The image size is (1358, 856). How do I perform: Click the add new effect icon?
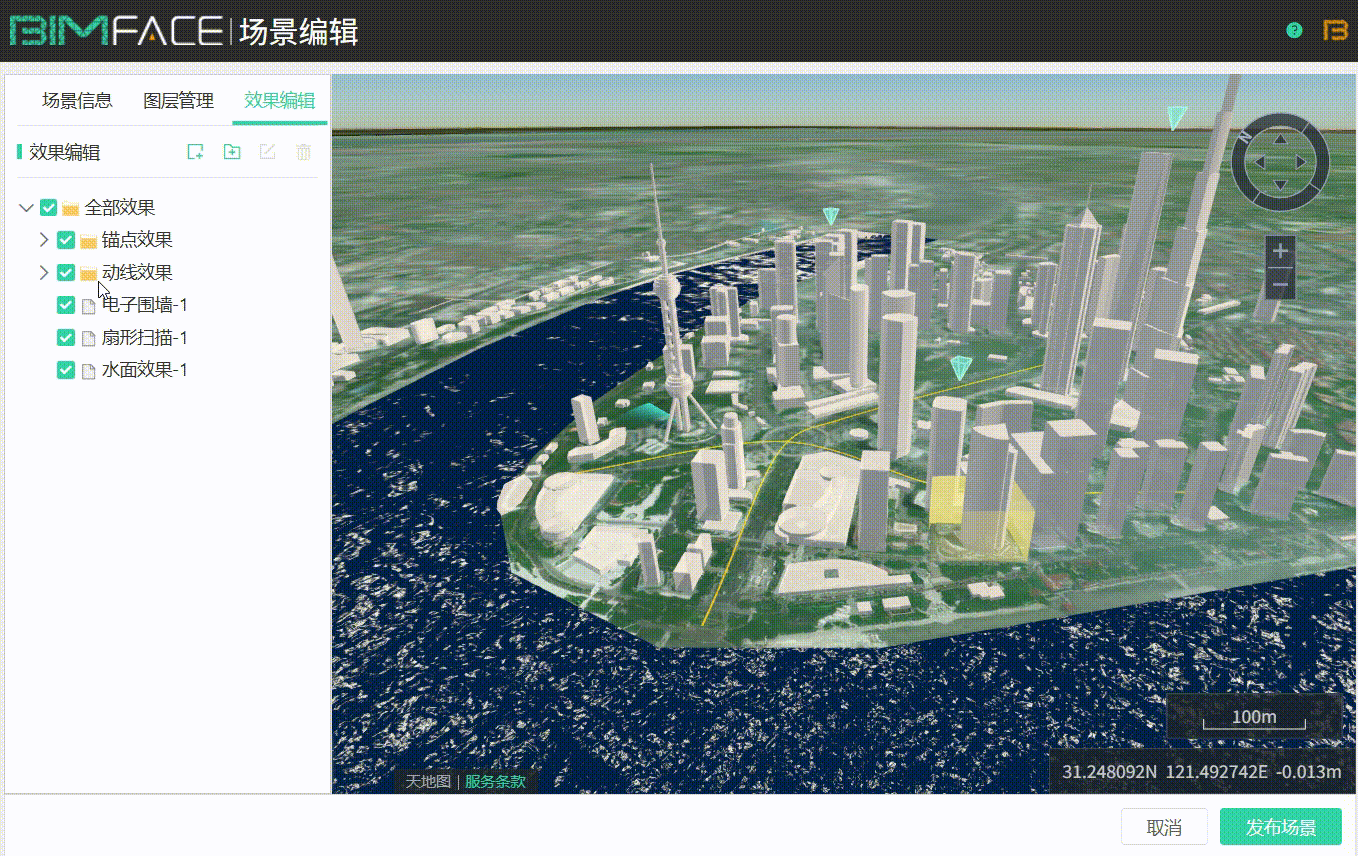point(196,152)
